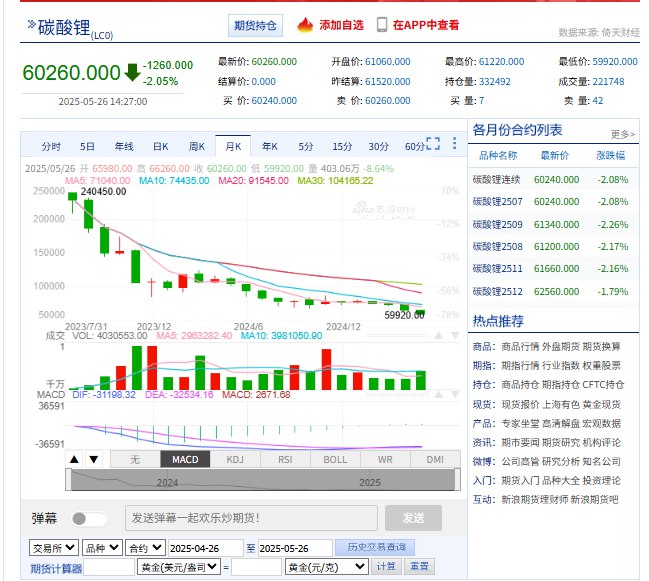Select the MACD indicator tab
The image size is (649, 581).
(185, 459)
